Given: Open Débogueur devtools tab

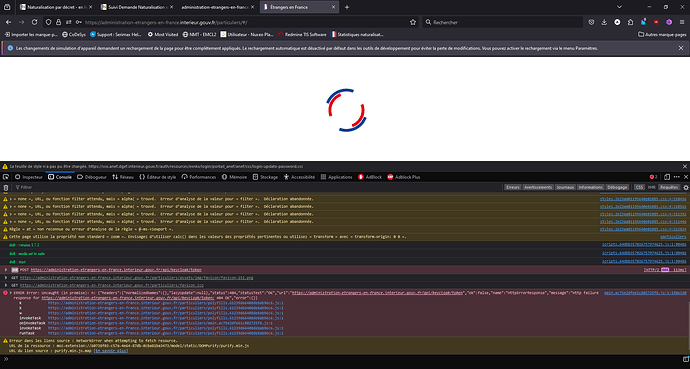Looking at the screenshot, I should click(92, 177).
